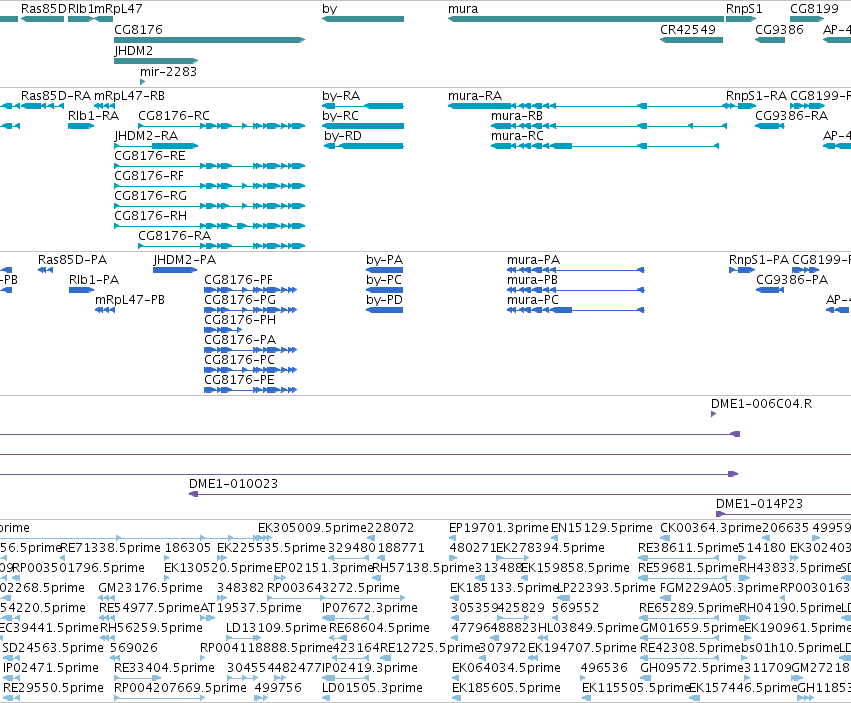Click the CG8176-RC transcript glyph

point(221,126)
